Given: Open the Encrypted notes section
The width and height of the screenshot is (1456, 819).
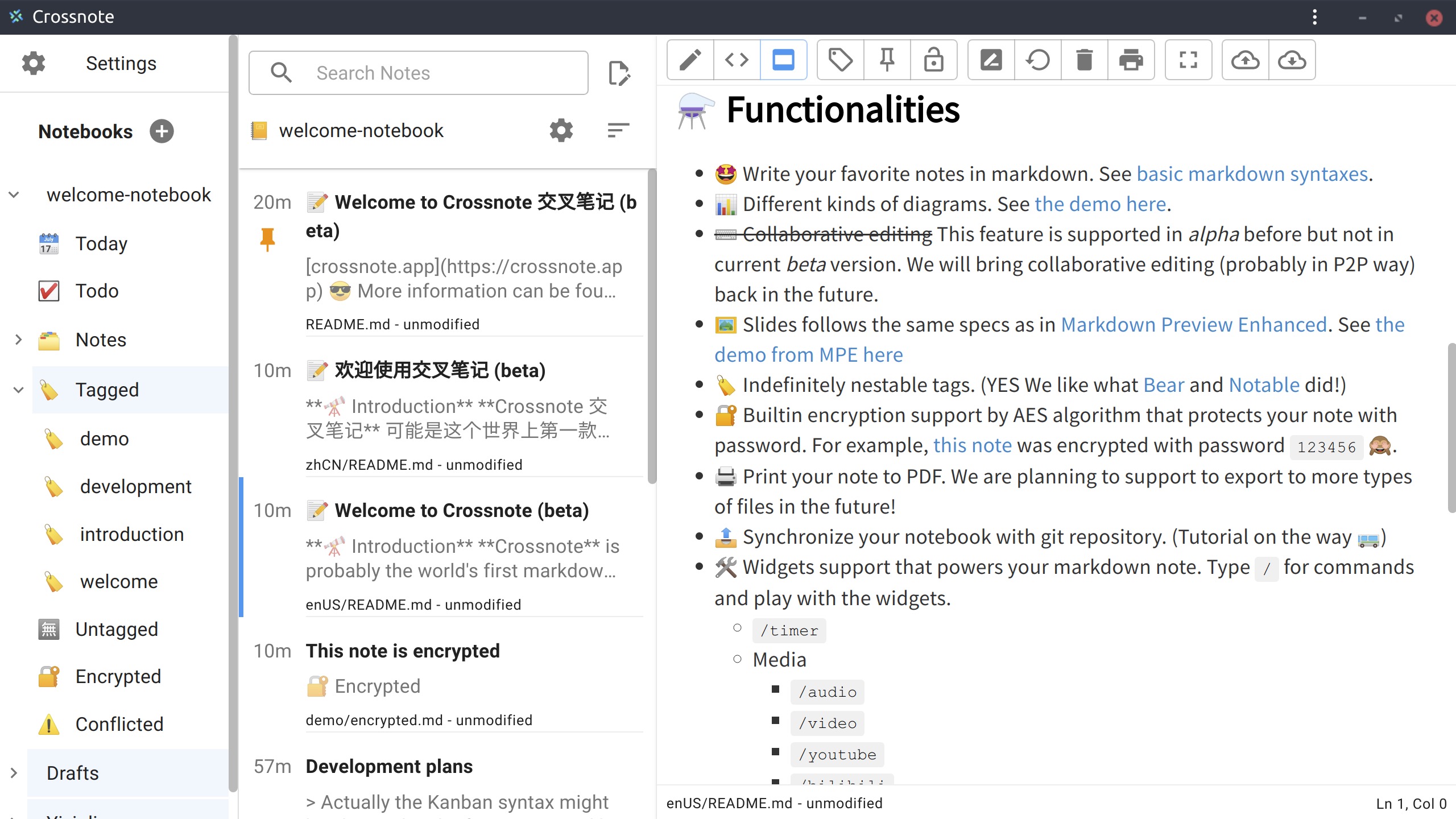Looking at the screenshot, I should point(118,677).
